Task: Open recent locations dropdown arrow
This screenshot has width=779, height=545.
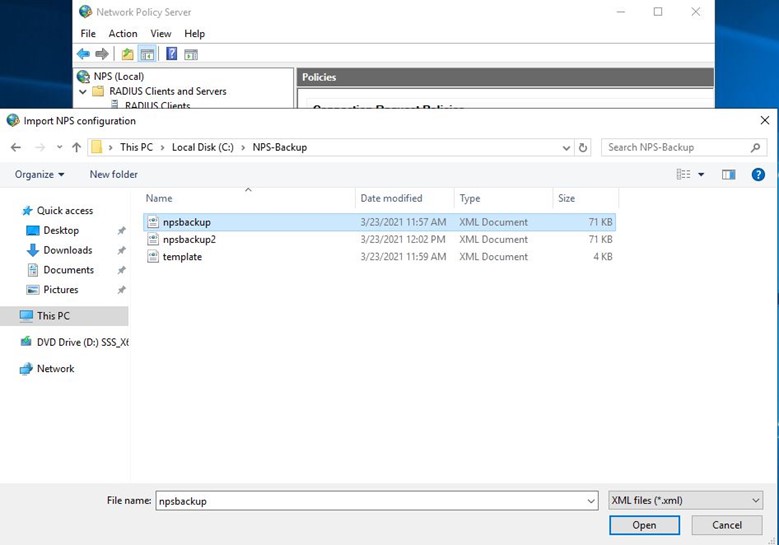Action: click(x=60, y=147)
